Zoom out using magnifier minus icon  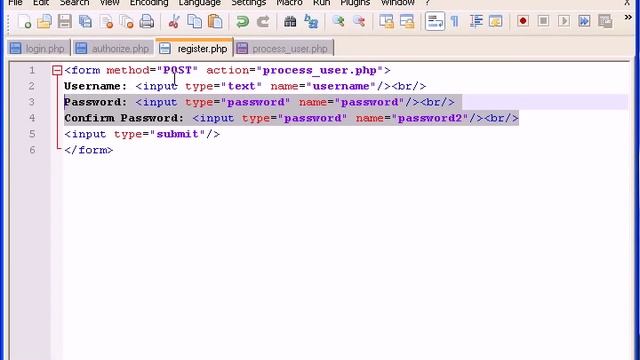[359, 21]
